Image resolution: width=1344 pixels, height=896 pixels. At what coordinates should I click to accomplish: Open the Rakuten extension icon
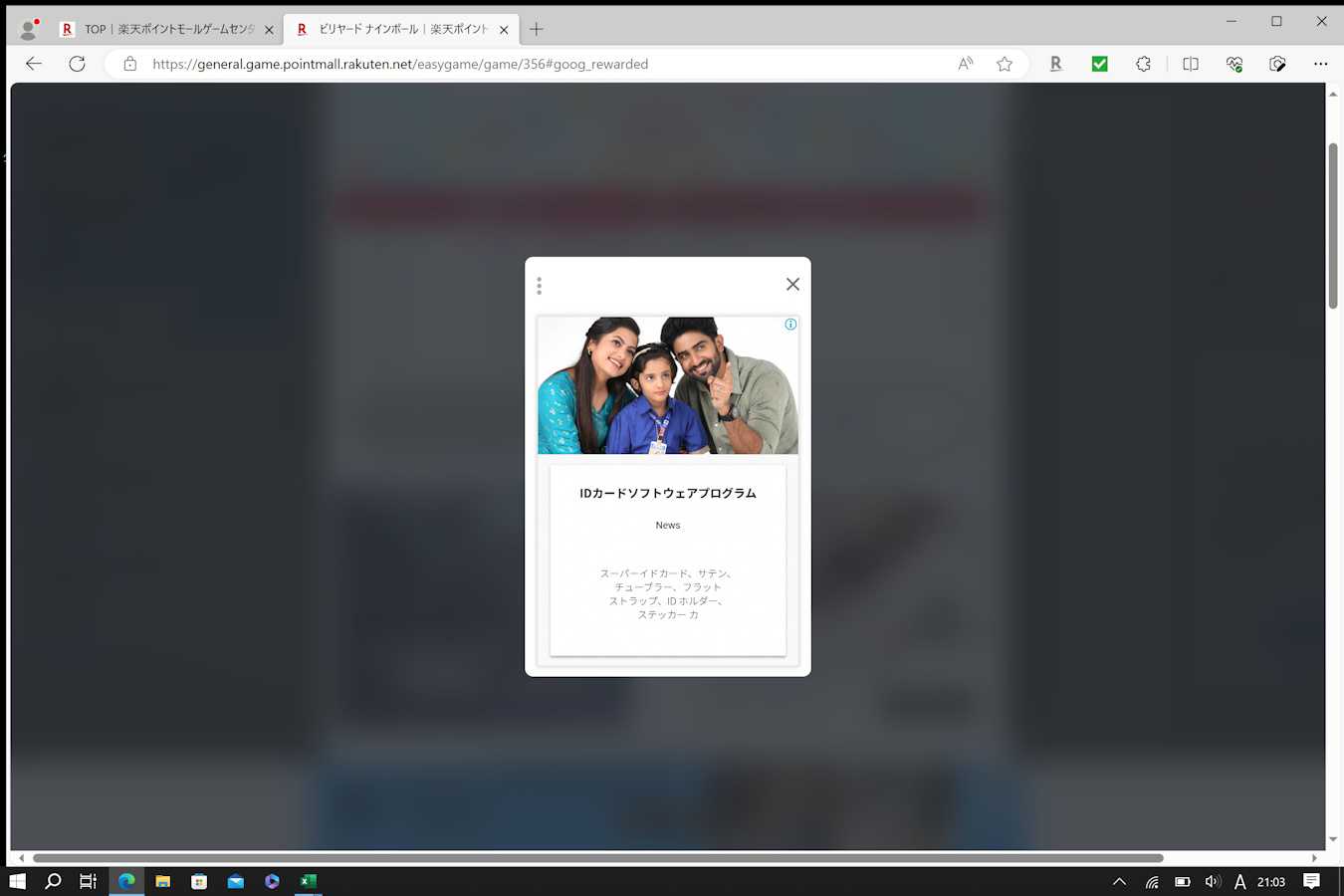[1055, 64]
